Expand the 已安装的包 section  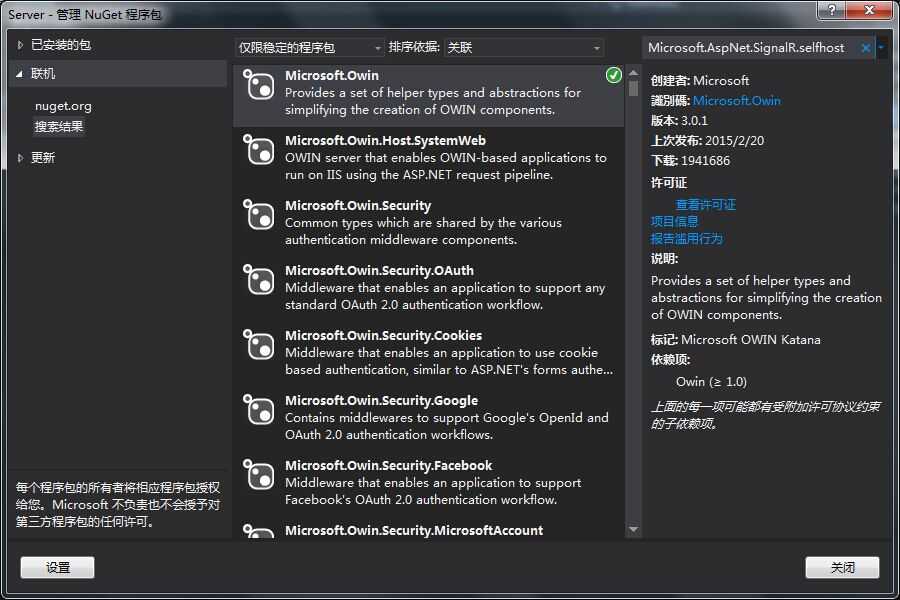click(x=20, y=45)
